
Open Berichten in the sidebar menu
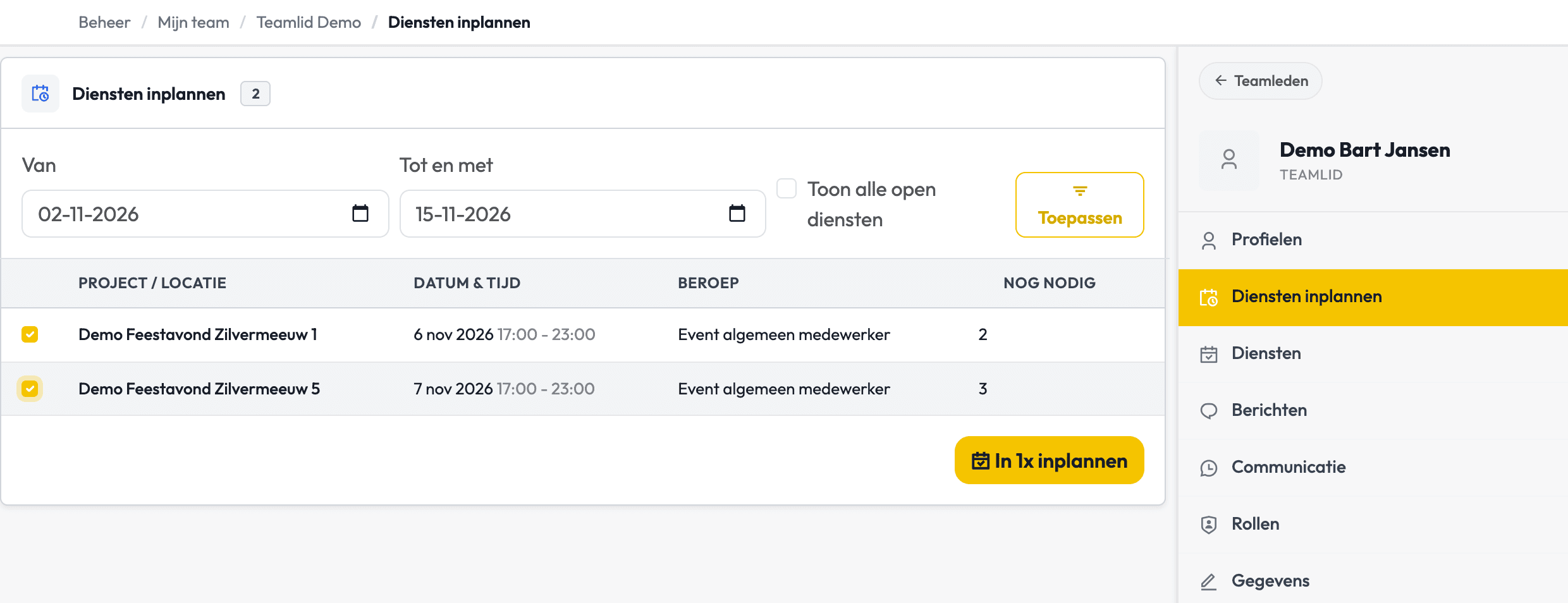(1373, 411)
